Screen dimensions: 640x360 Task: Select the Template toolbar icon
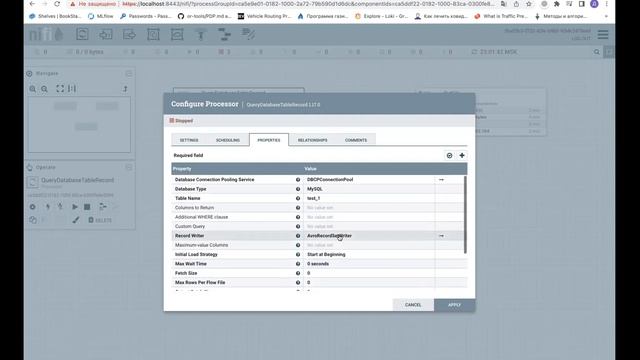[x=224, y=34]
